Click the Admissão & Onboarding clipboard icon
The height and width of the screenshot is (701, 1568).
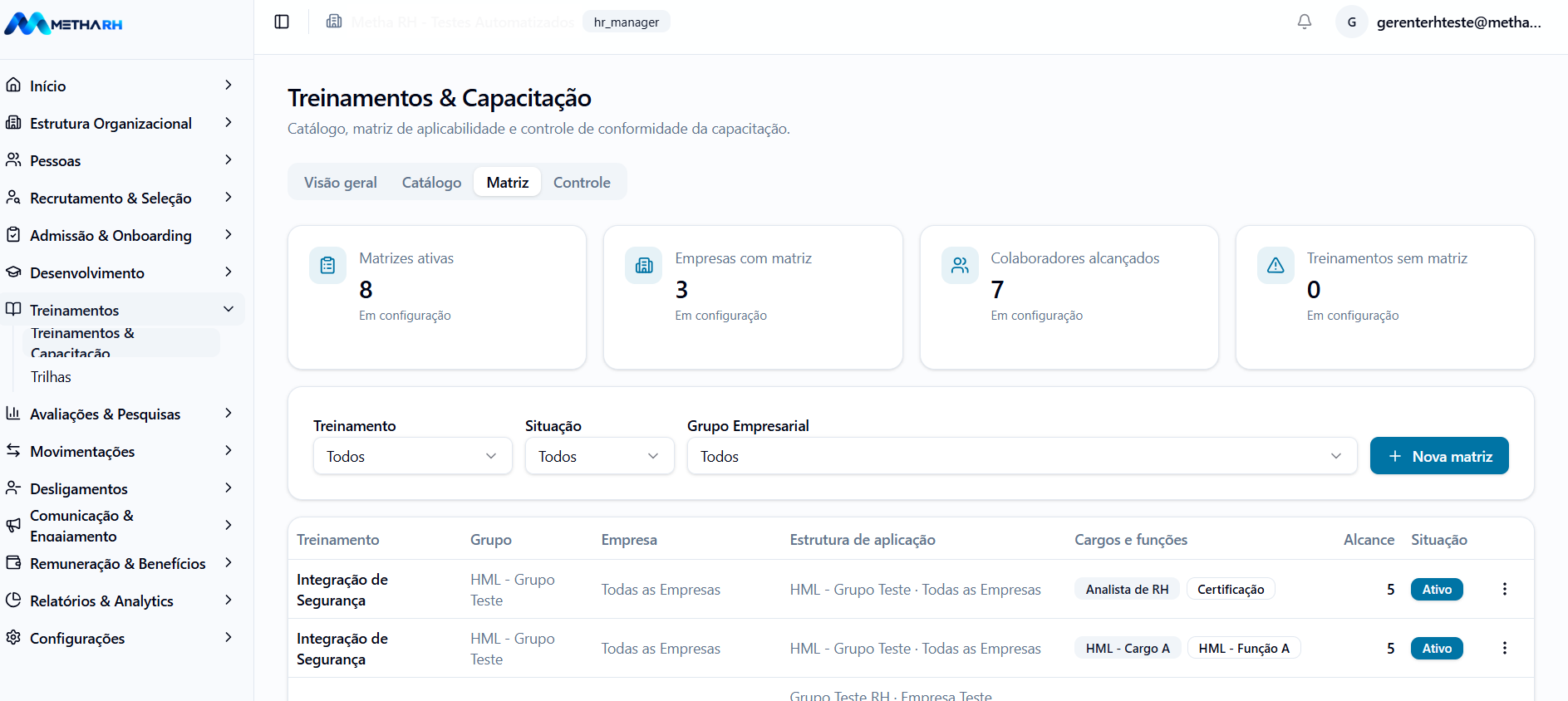tap(13, 234)
